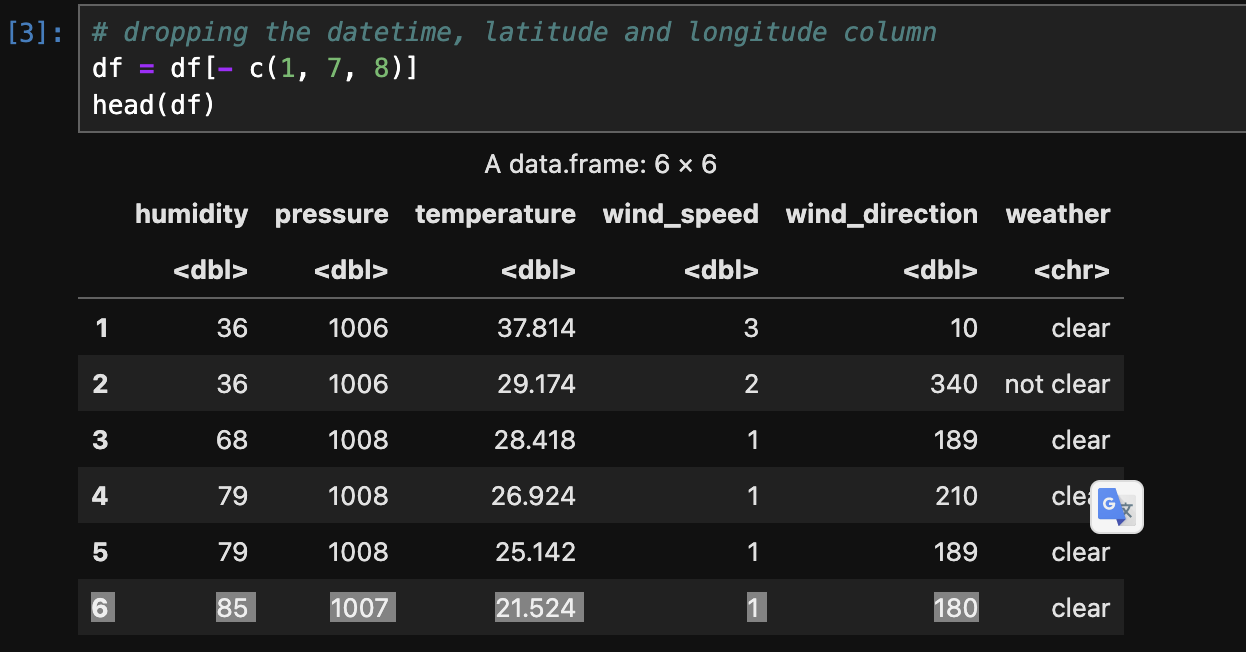
Task: Click row index 4
Action: coord(100,496)
